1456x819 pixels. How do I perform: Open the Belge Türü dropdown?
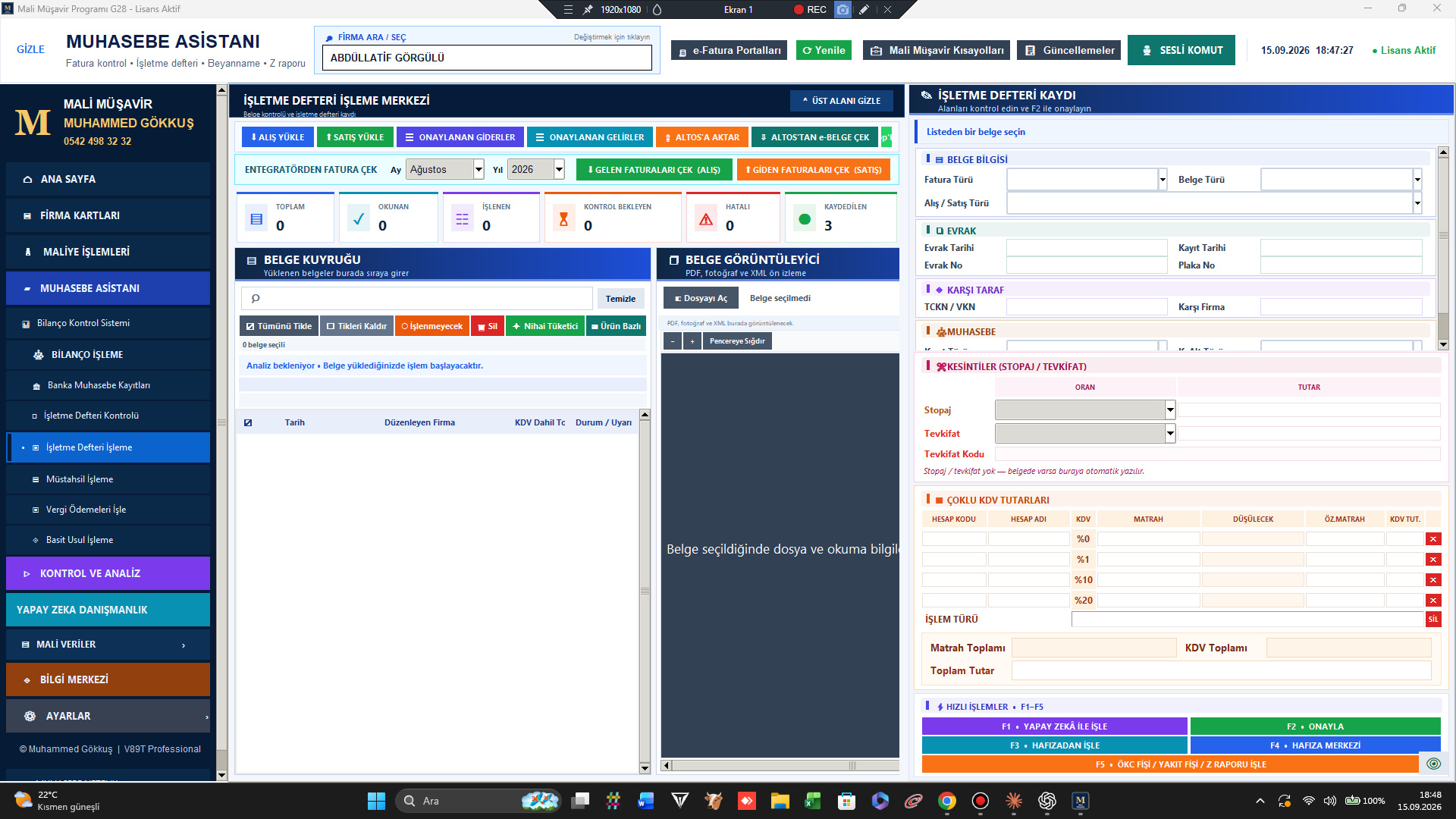click(1340, 180)
